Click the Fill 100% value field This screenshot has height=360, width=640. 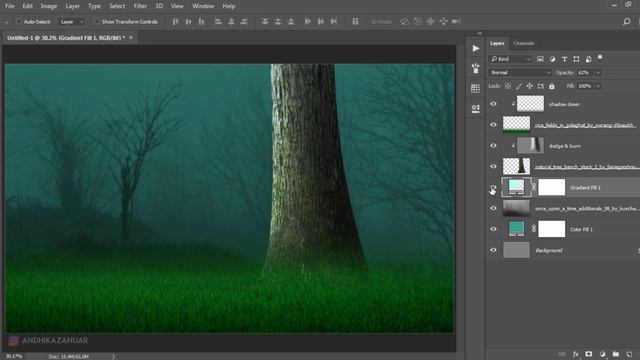[x=584, y=86]
